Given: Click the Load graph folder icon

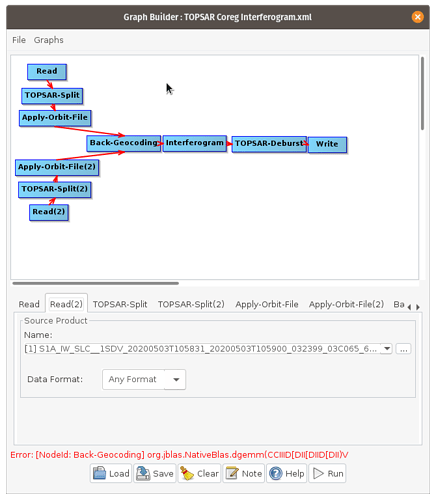Looking at the screenshot, I should point(99,473).
